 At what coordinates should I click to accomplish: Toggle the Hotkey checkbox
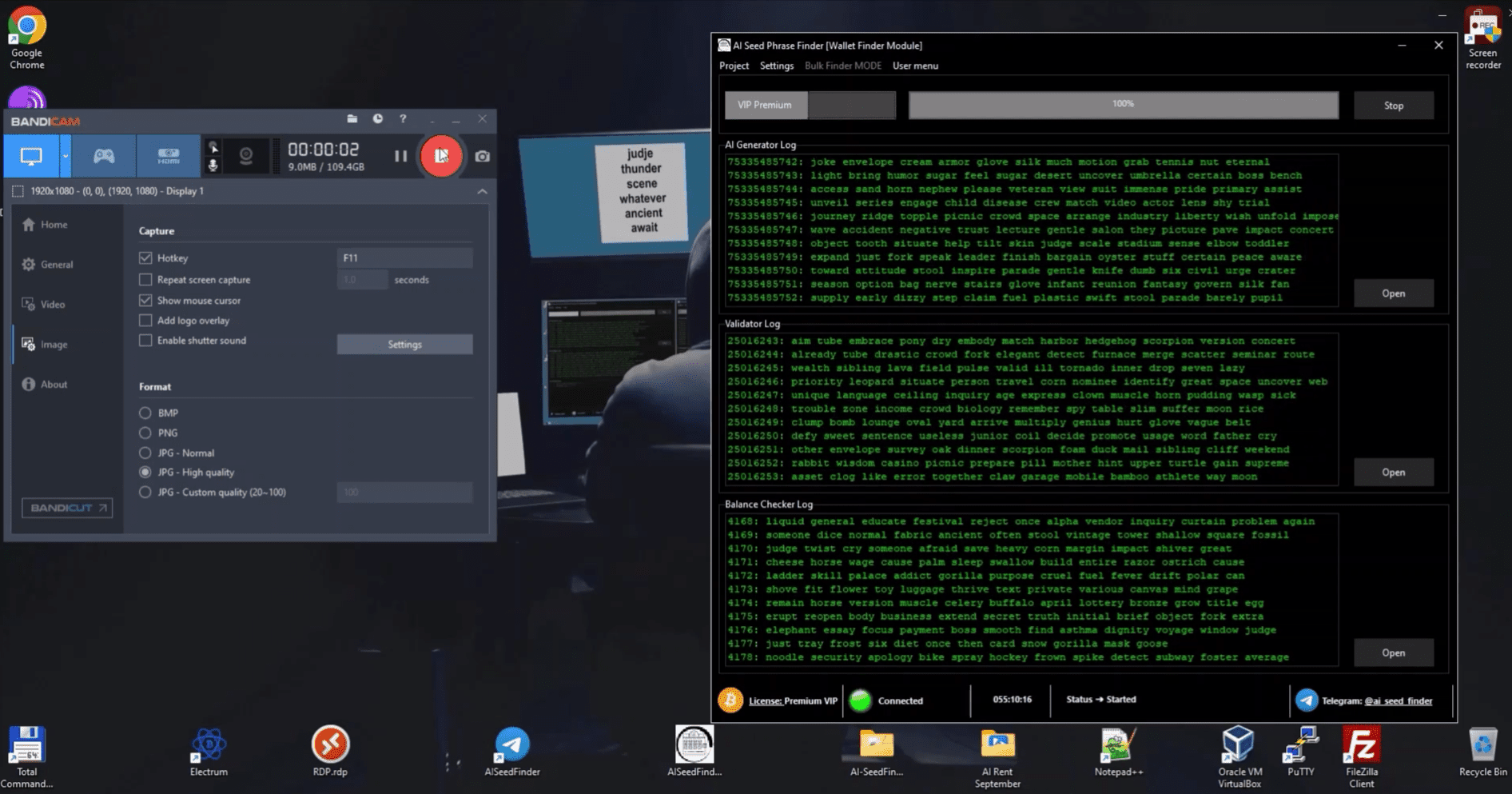(145, 257)
